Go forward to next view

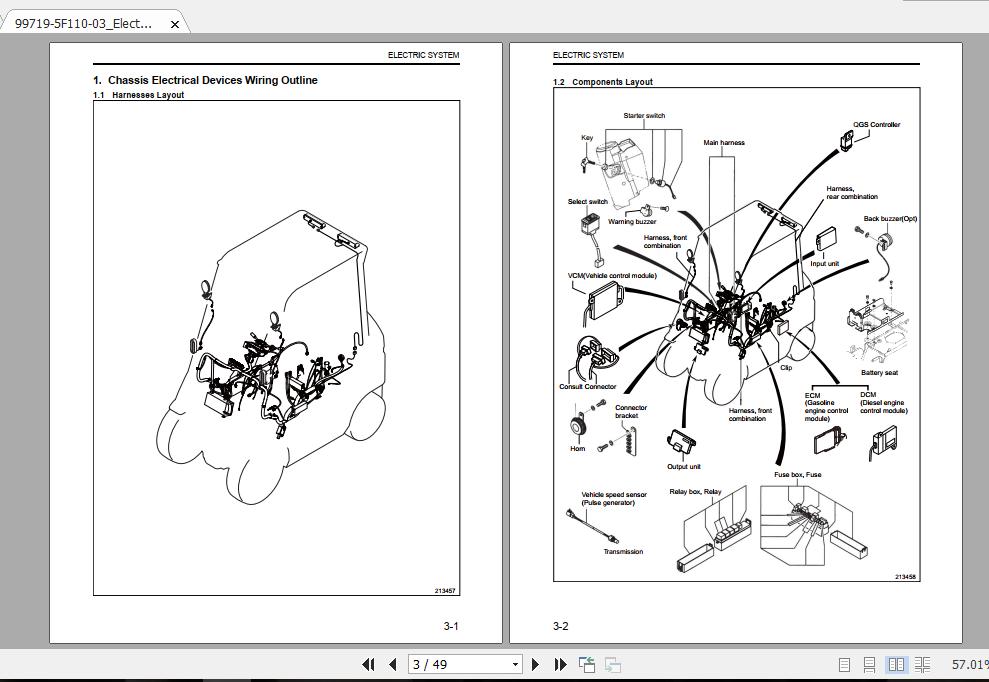click(x=612, y=664)
